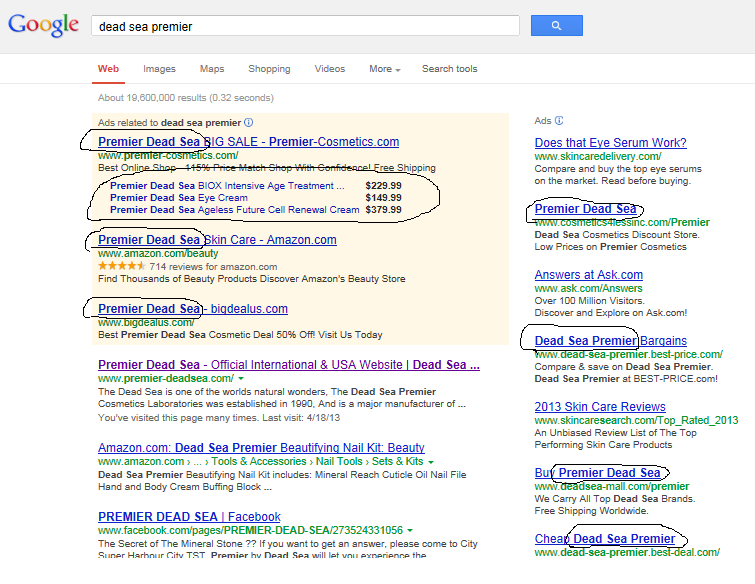
Task: Click www.skincaredelivery.com/ green URL
Action: tap(598, 156)
